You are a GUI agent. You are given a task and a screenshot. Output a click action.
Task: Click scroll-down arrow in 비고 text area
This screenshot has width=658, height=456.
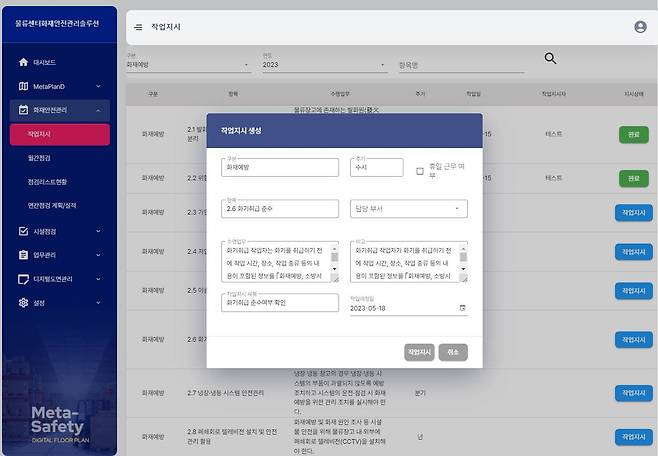463,269
